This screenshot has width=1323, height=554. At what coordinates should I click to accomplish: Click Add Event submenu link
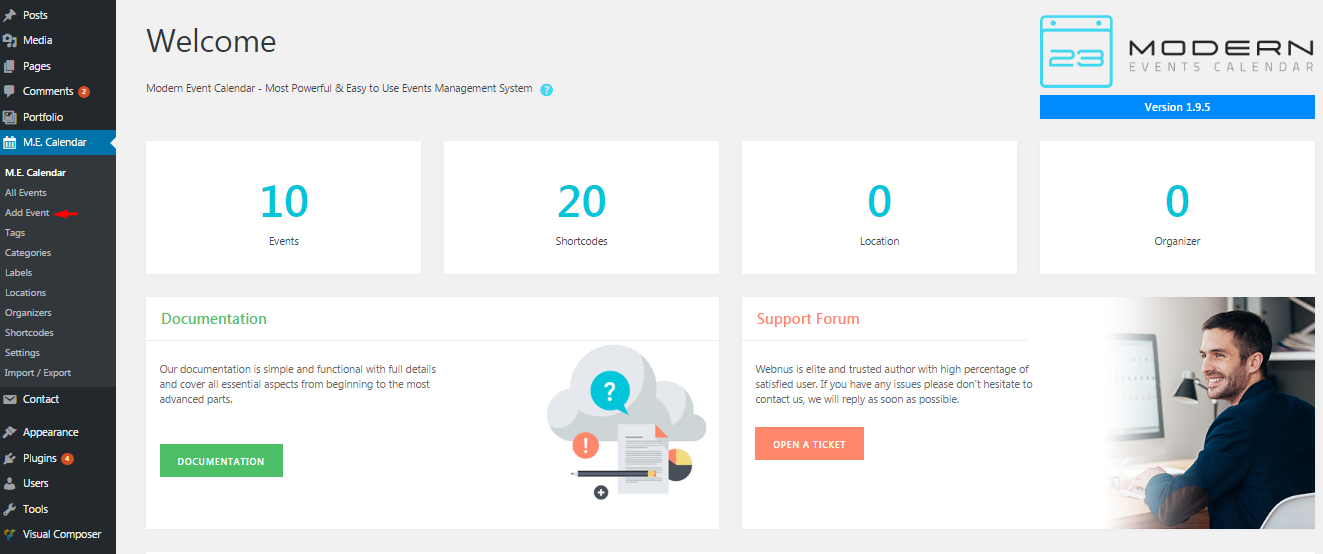coord(27,213)
